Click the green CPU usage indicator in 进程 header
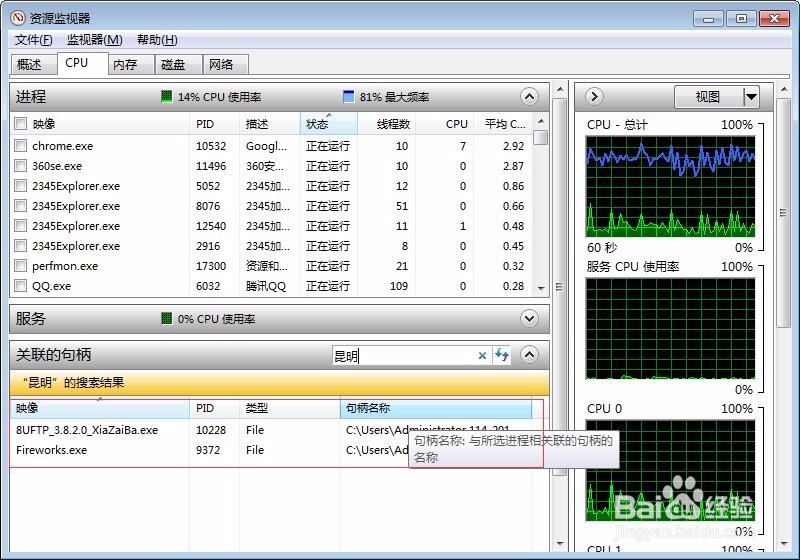This screenshot has width=800, height=560. tap(166, 96)
